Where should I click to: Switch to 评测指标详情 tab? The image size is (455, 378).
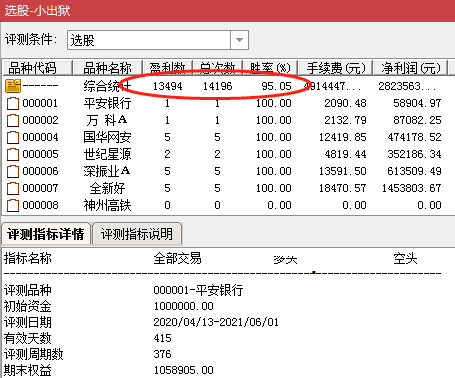coord(46,234)
